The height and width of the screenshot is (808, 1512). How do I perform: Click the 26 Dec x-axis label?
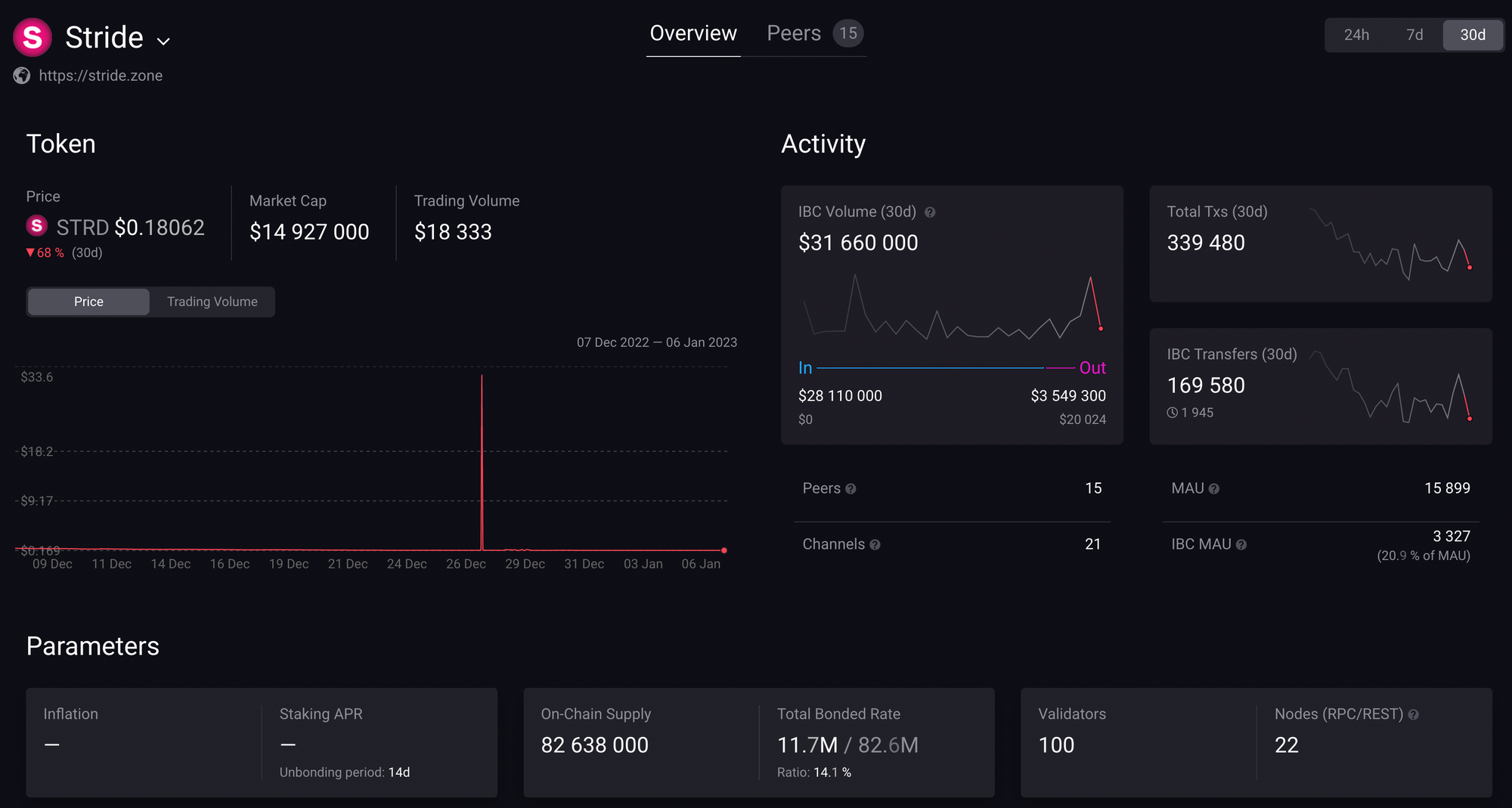(466, 564)
